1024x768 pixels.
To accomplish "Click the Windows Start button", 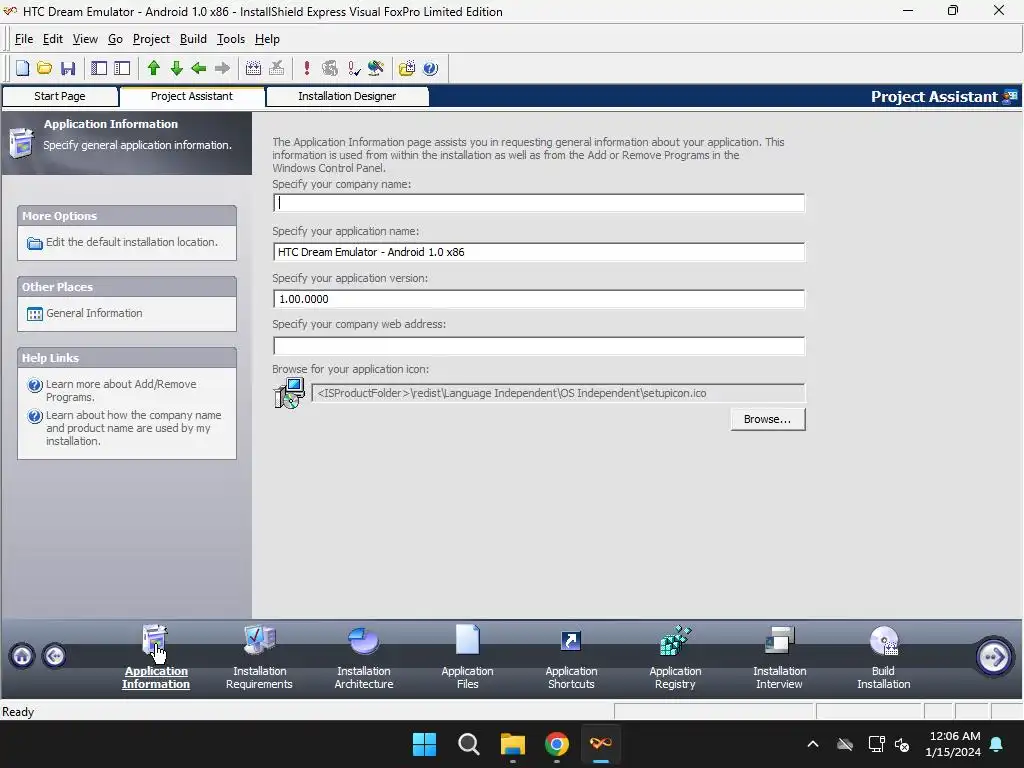I will (424, 744).
